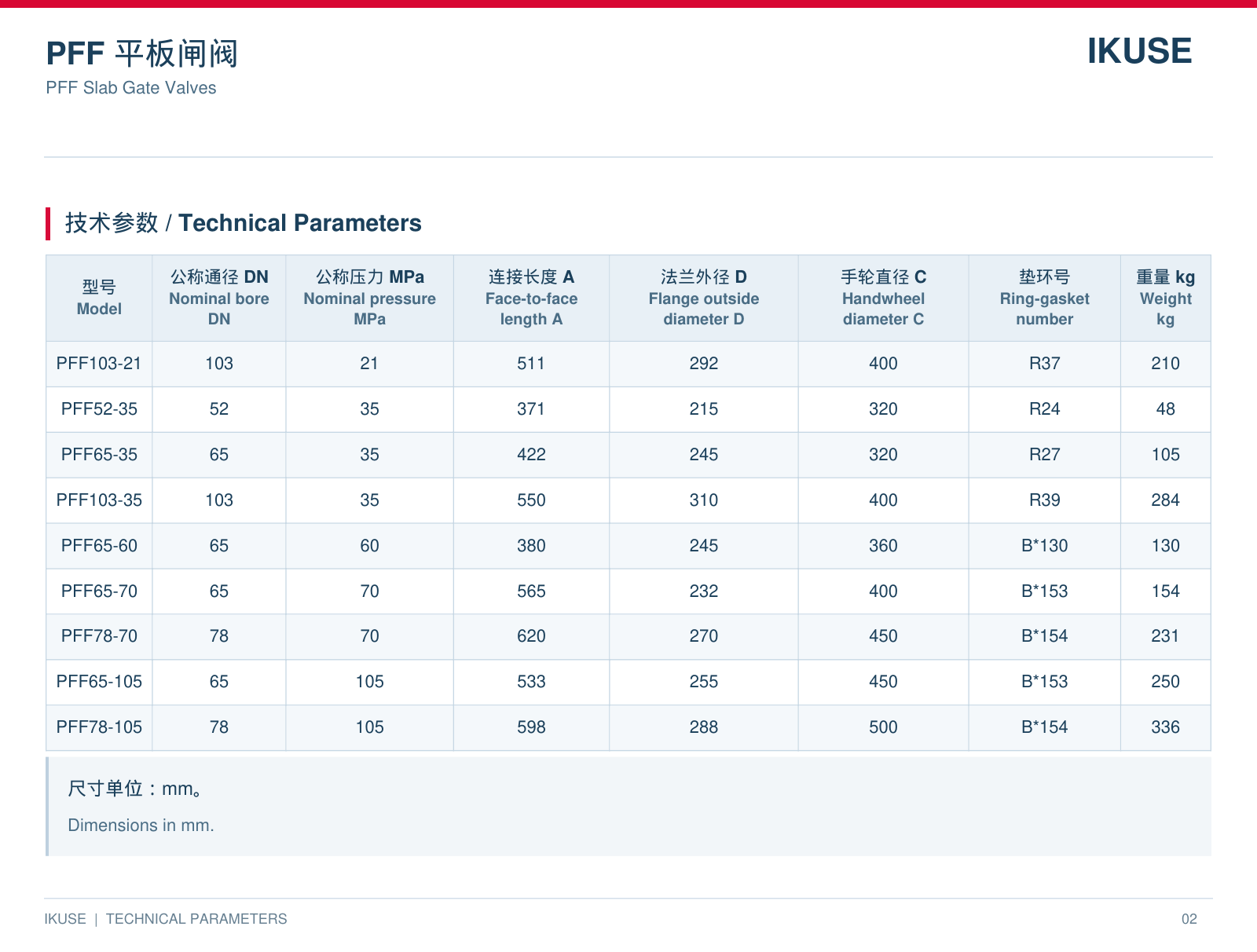Screen dimensions: 1257x952
Task: Click the Weight kg column header
Action: pos(1165,298)
